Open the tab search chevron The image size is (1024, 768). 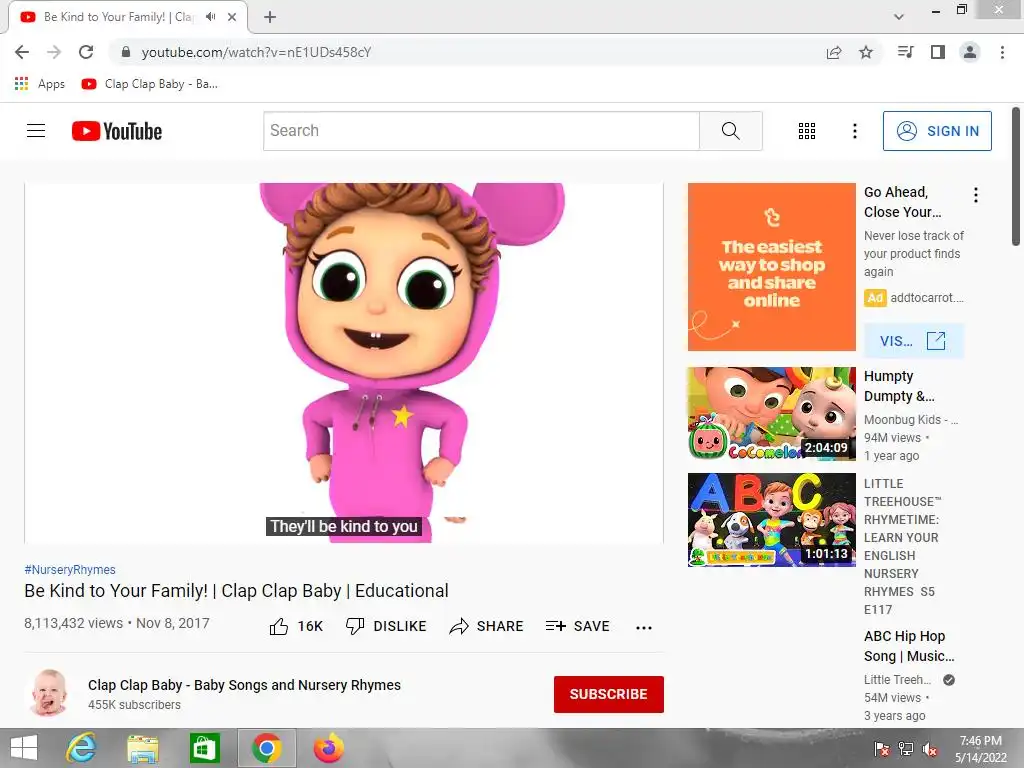[x=899, y=17]
